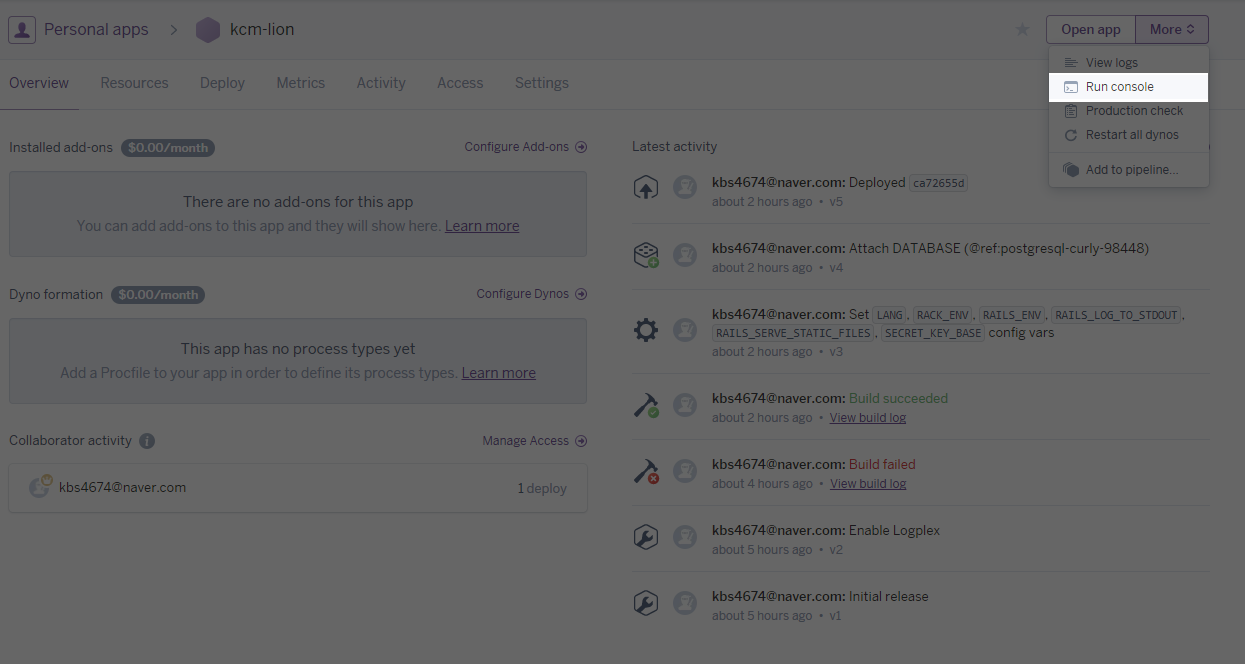Open the Resources tab

click(134, 83)
